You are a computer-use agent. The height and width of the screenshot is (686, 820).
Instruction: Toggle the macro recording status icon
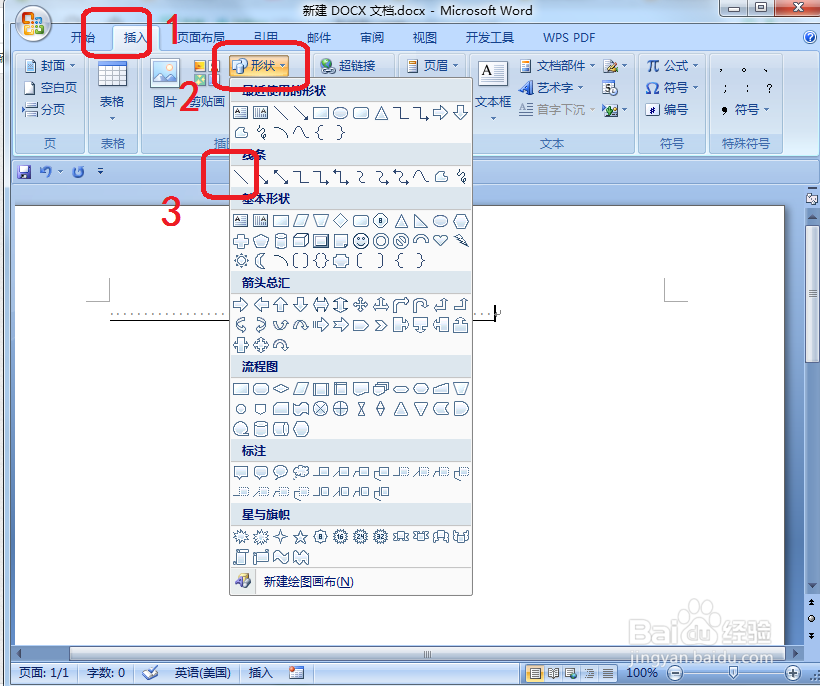(x=297, y=672)
